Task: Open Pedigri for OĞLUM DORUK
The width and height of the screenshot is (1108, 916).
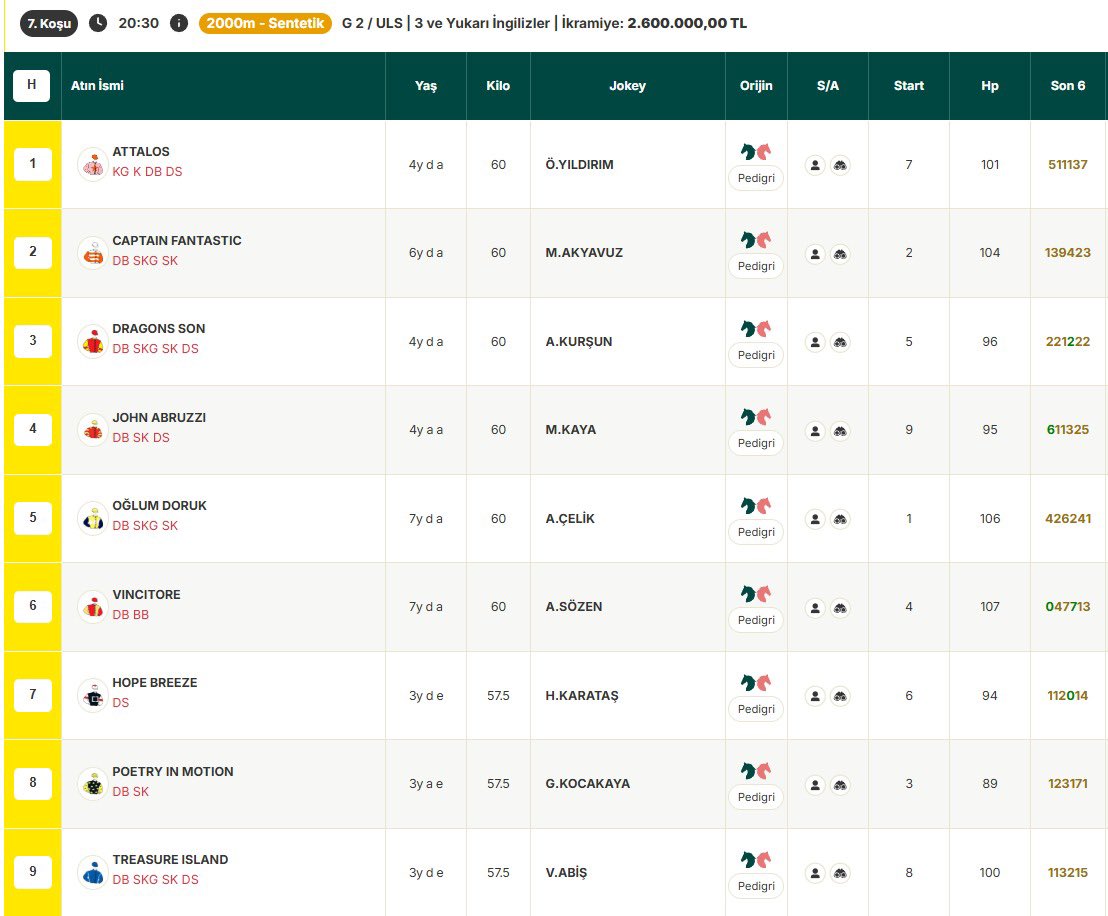Action: tap(756, 532)
